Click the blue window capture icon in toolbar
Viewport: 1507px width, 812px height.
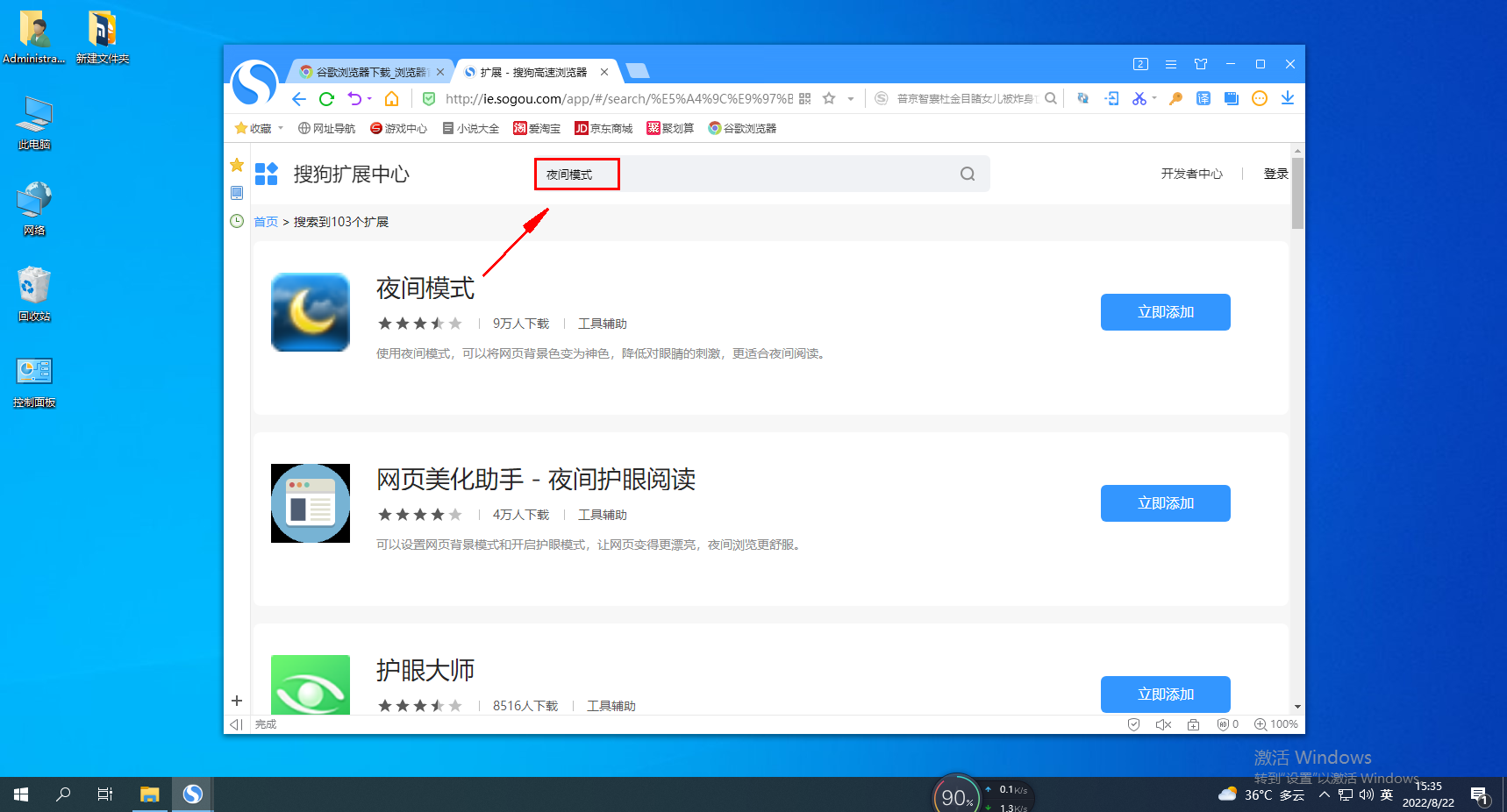pos(1232,98)
